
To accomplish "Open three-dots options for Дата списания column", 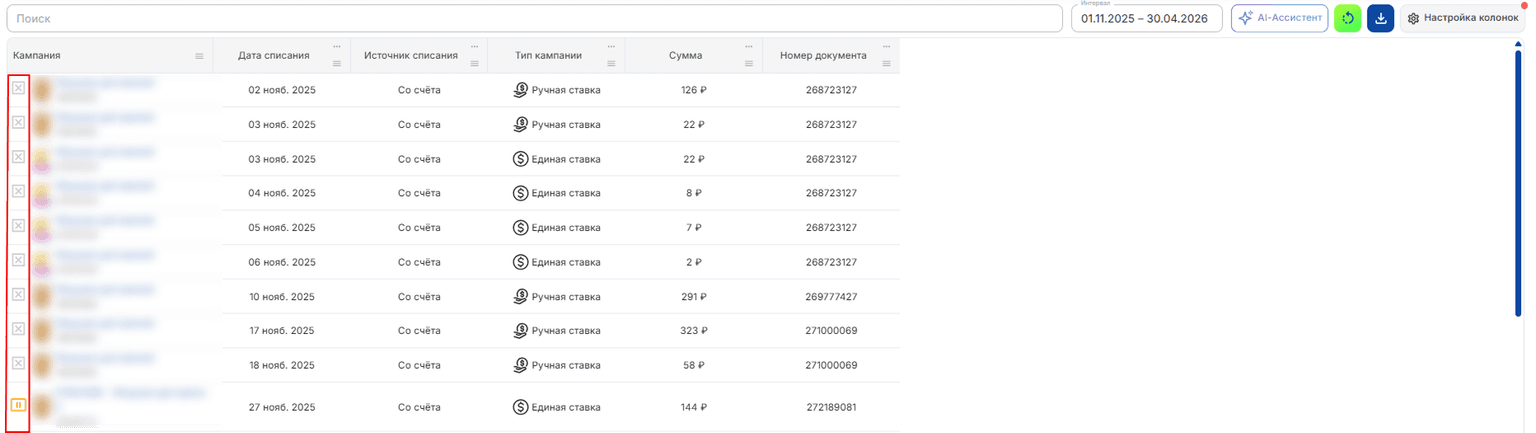I will [x=337, y=47].
